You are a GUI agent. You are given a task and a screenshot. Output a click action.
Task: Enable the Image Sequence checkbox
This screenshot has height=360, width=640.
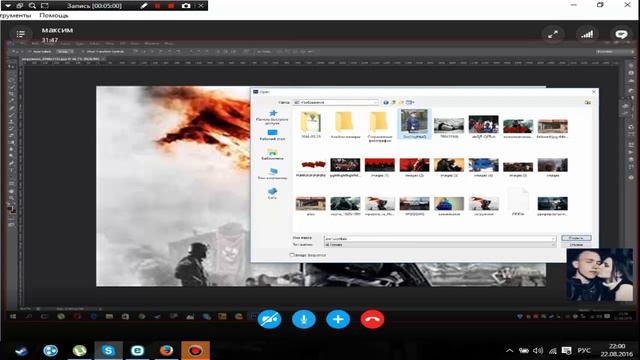point(292,255)
